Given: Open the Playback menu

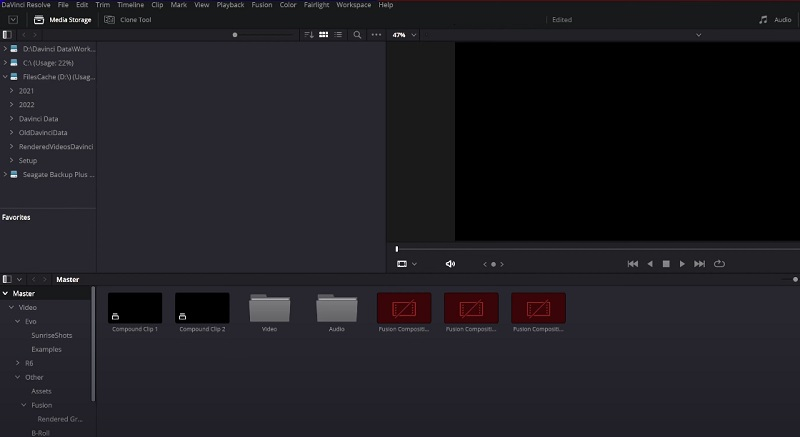Looking at the screenshot, I should tap(230, 5).
